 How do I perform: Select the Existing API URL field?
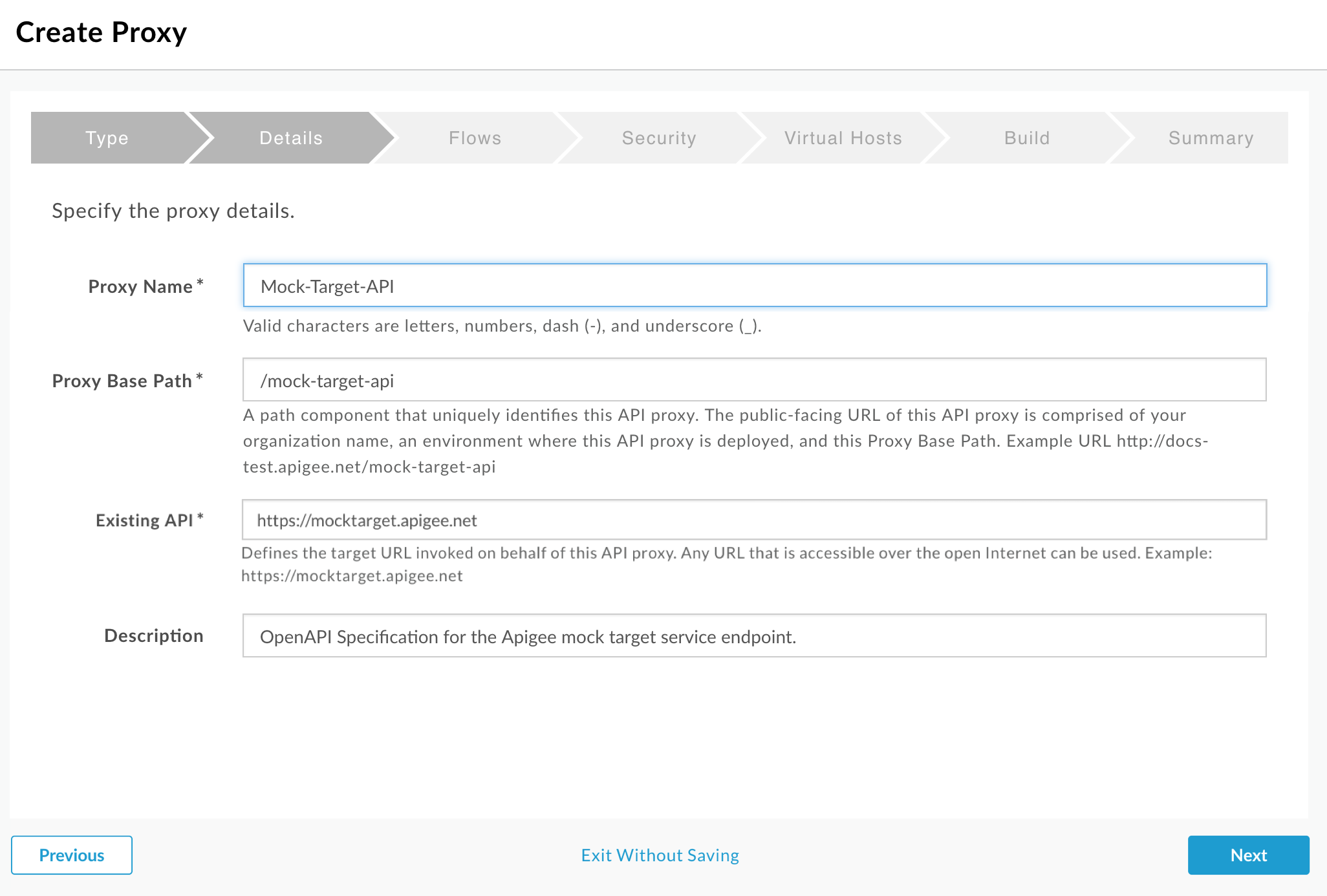pos(756,519)
